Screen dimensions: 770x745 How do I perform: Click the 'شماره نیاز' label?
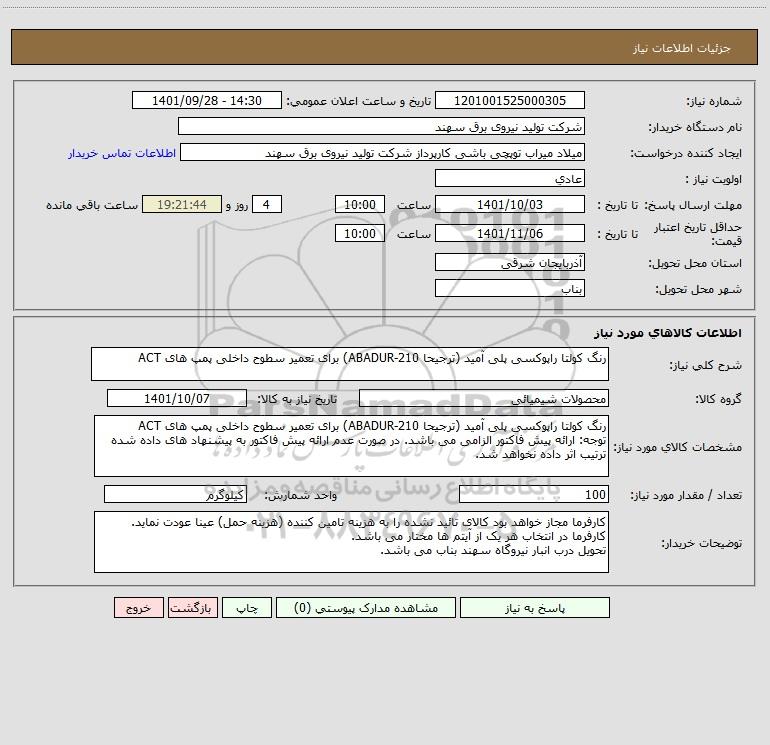[714, 102]
